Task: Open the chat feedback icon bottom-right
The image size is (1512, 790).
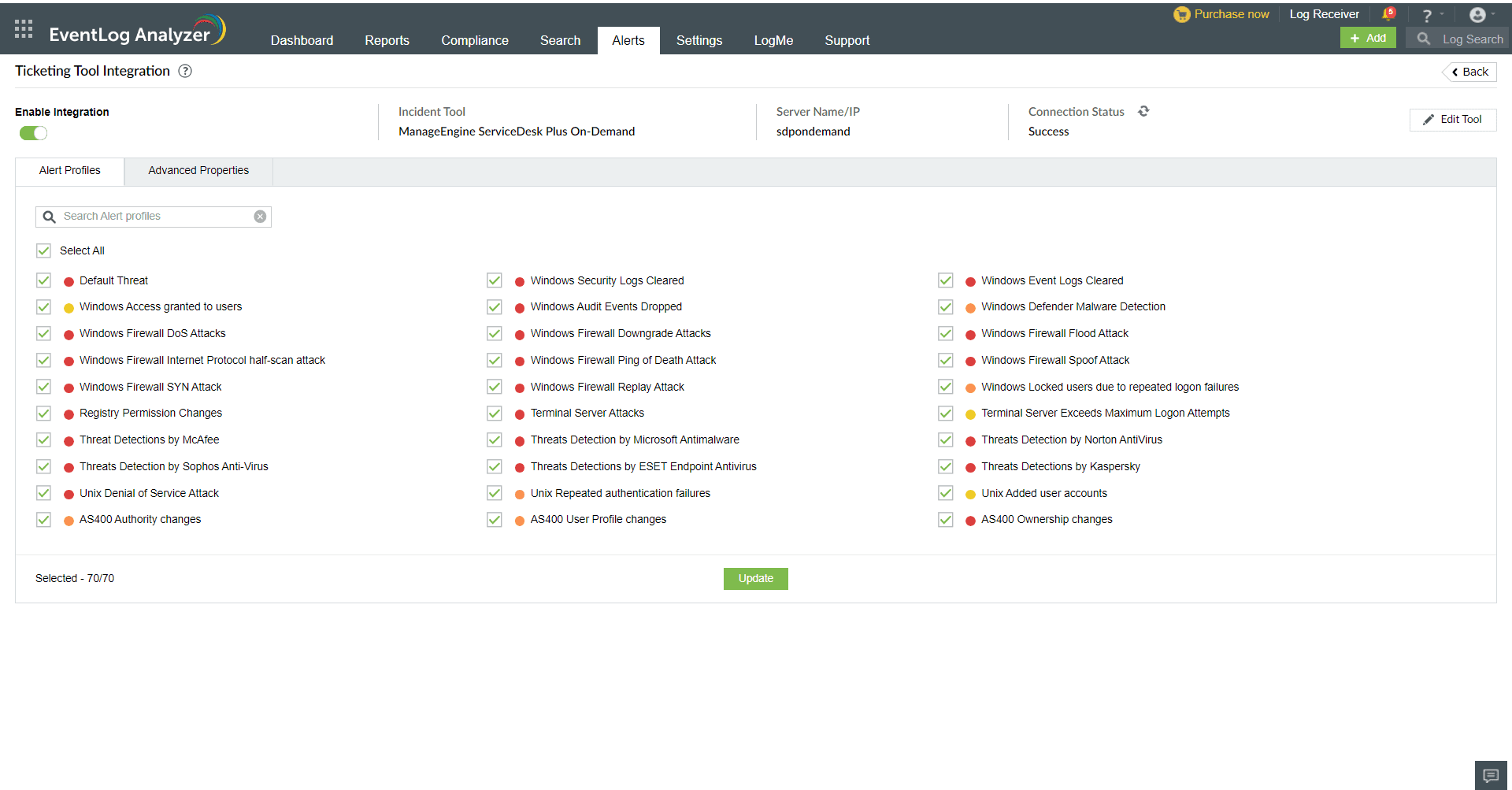Action: coord(1491,775)
